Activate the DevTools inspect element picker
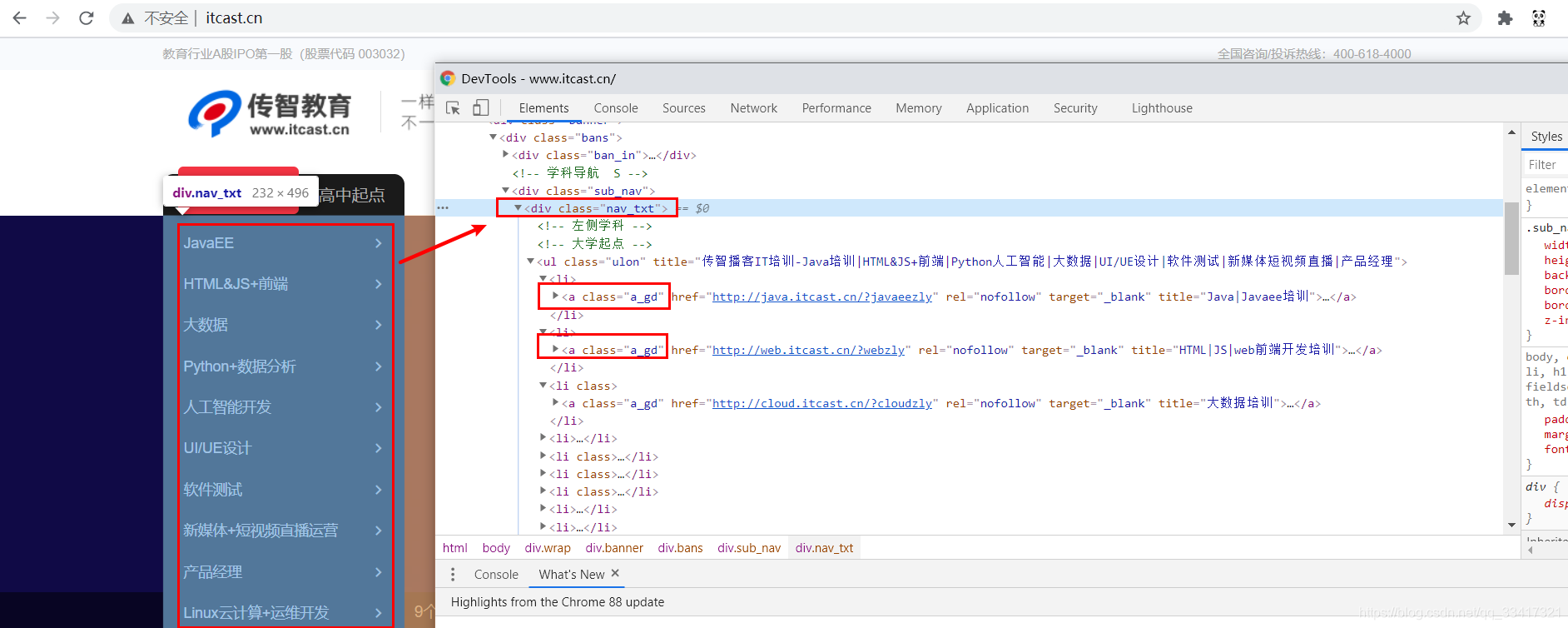 pos(453,108)
